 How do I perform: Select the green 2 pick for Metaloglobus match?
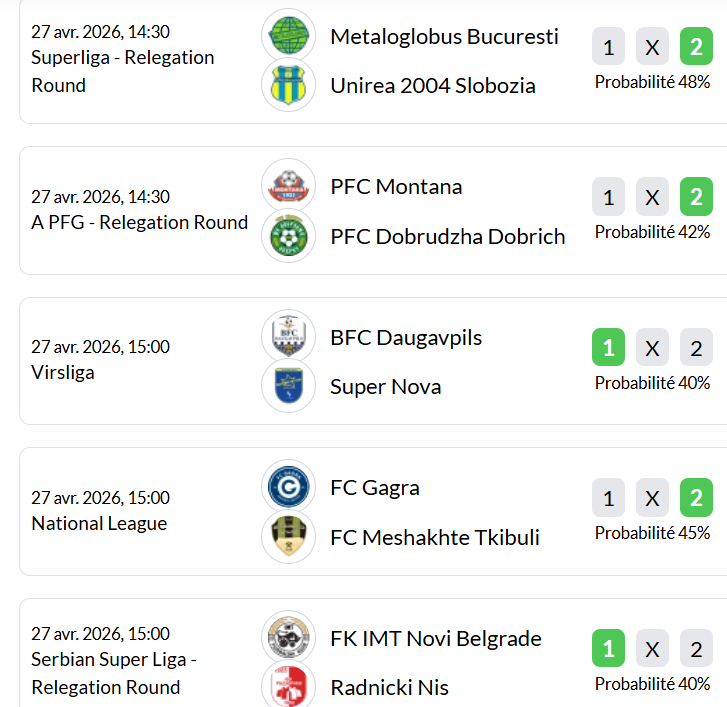[696, 47]
